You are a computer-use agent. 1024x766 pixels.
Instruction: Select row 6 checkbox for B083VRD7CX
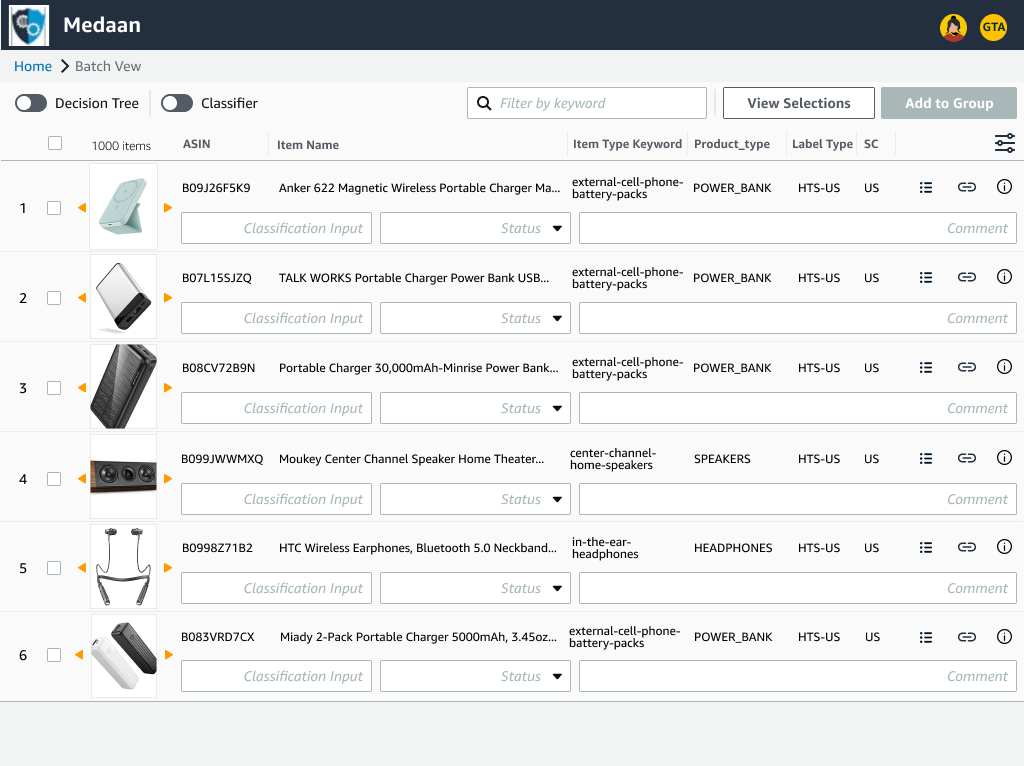coord(54,655)
